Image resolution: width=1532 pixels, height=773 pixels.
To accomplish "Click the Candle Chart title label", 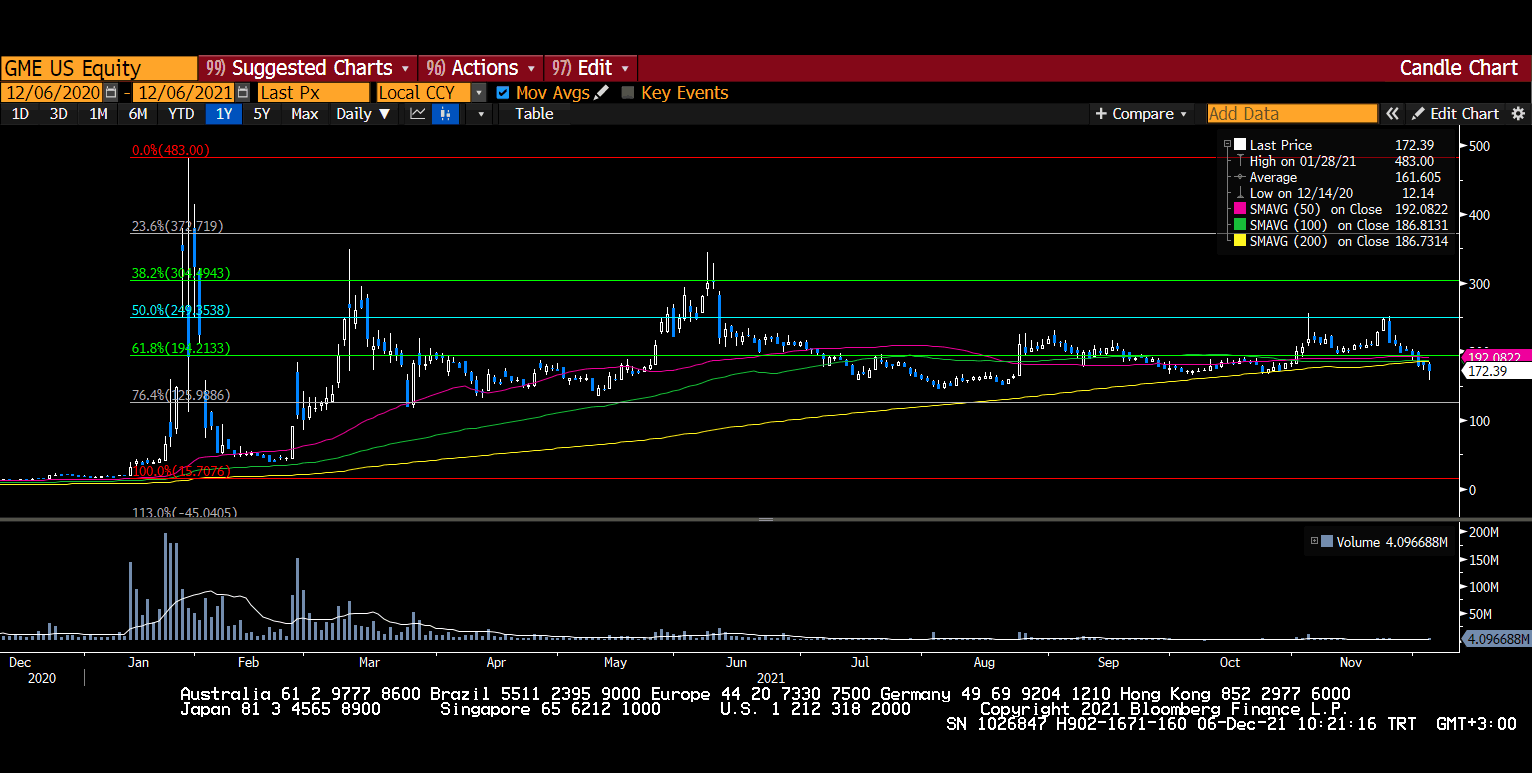I will (1458, 68).
